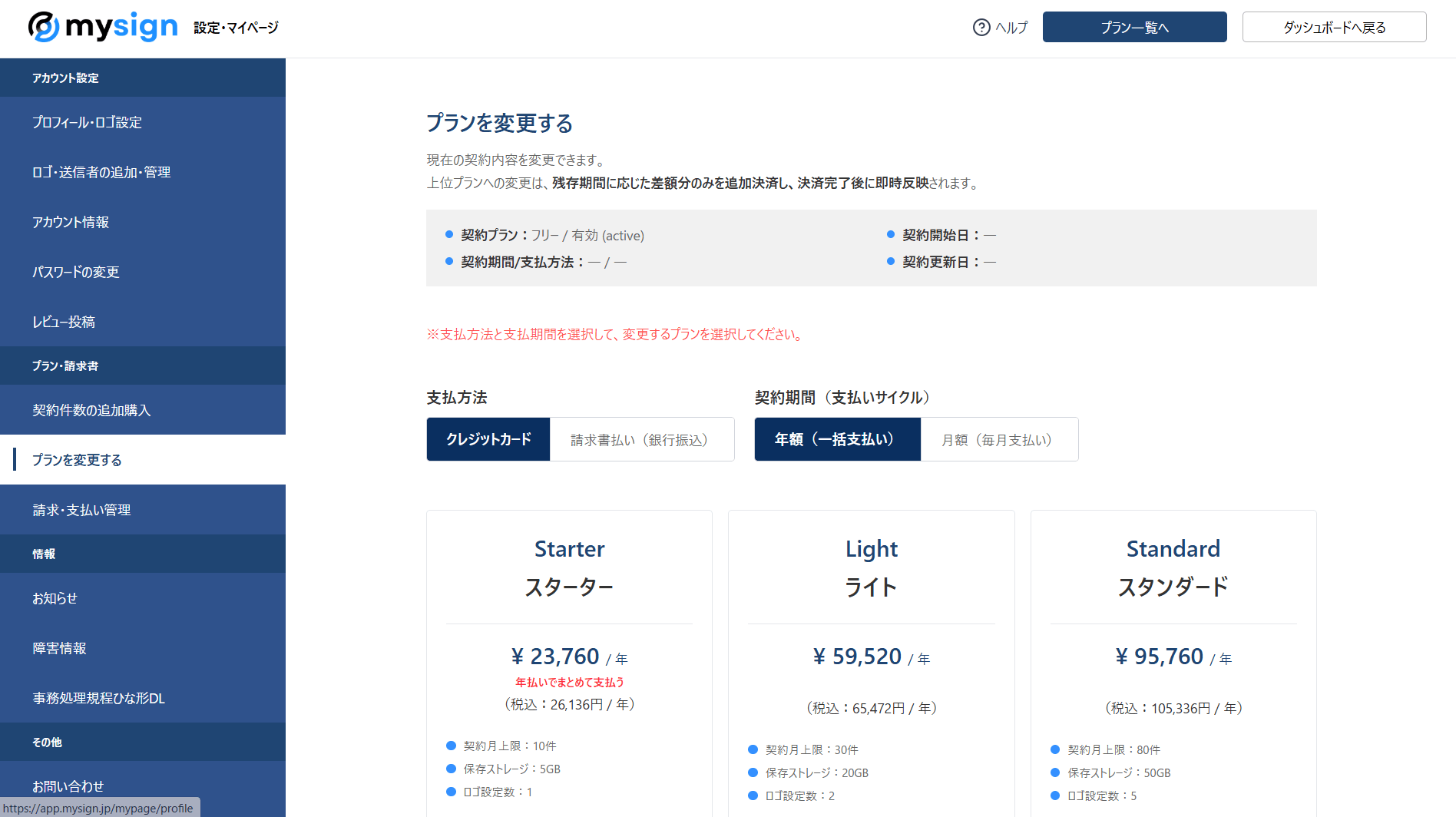Switch billing cycle to 月額（毎月支払い）
This screenshot has height=817, width=1456.
pos(998,439)
